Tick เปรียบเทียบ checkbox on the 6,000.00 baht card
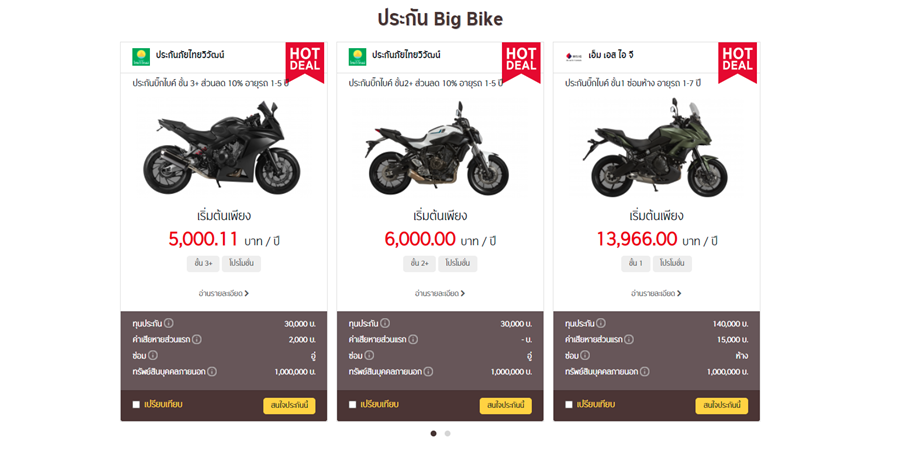 point(352,404)
